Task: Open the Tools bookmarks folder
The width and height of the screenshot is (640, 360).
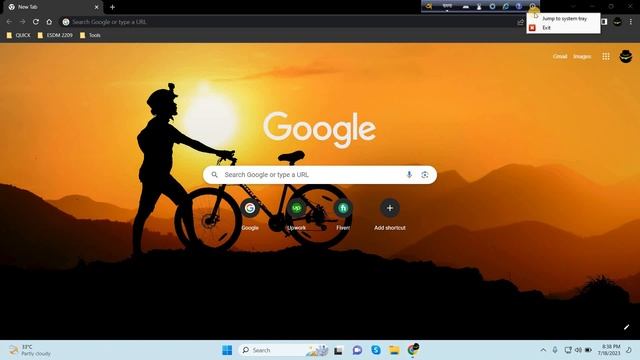Action: [90, 35]
